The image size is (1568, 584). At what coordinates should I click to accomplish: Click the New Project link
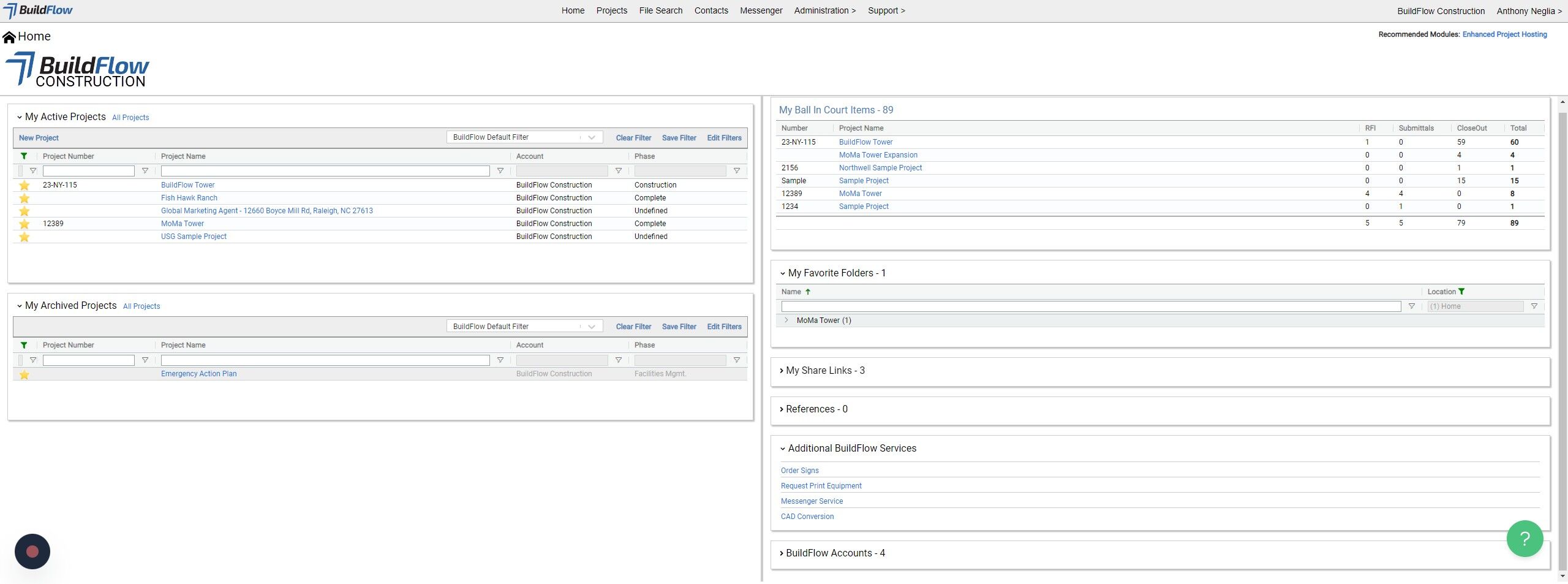pyautogui.click(x=39, y=138)
